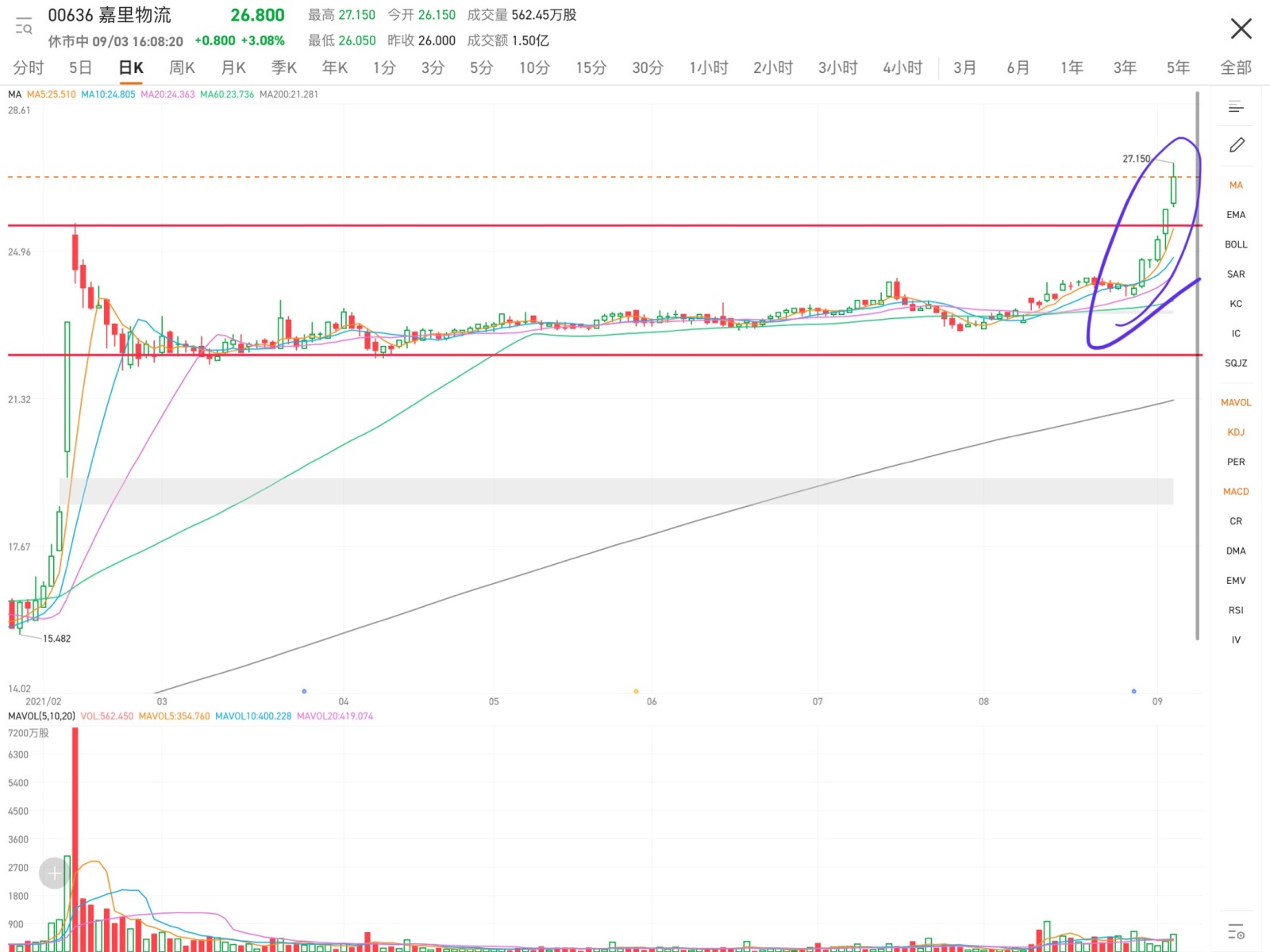Select the IV indicator
The image size is (1270, 952).
[x=1236, y=640]
